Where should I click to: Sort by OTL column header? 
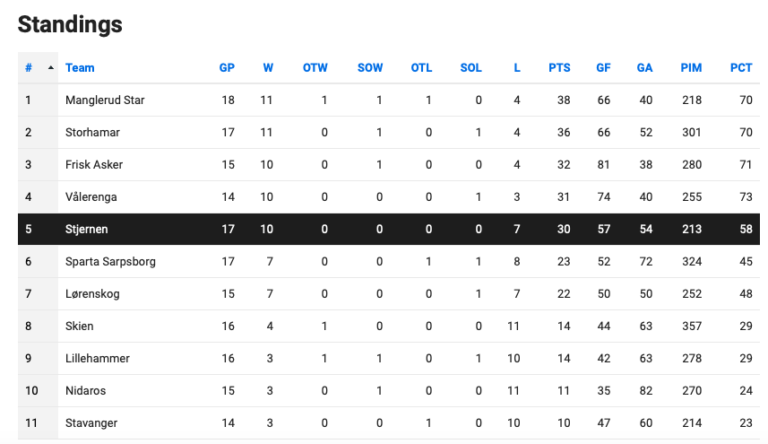coord(421,68)
